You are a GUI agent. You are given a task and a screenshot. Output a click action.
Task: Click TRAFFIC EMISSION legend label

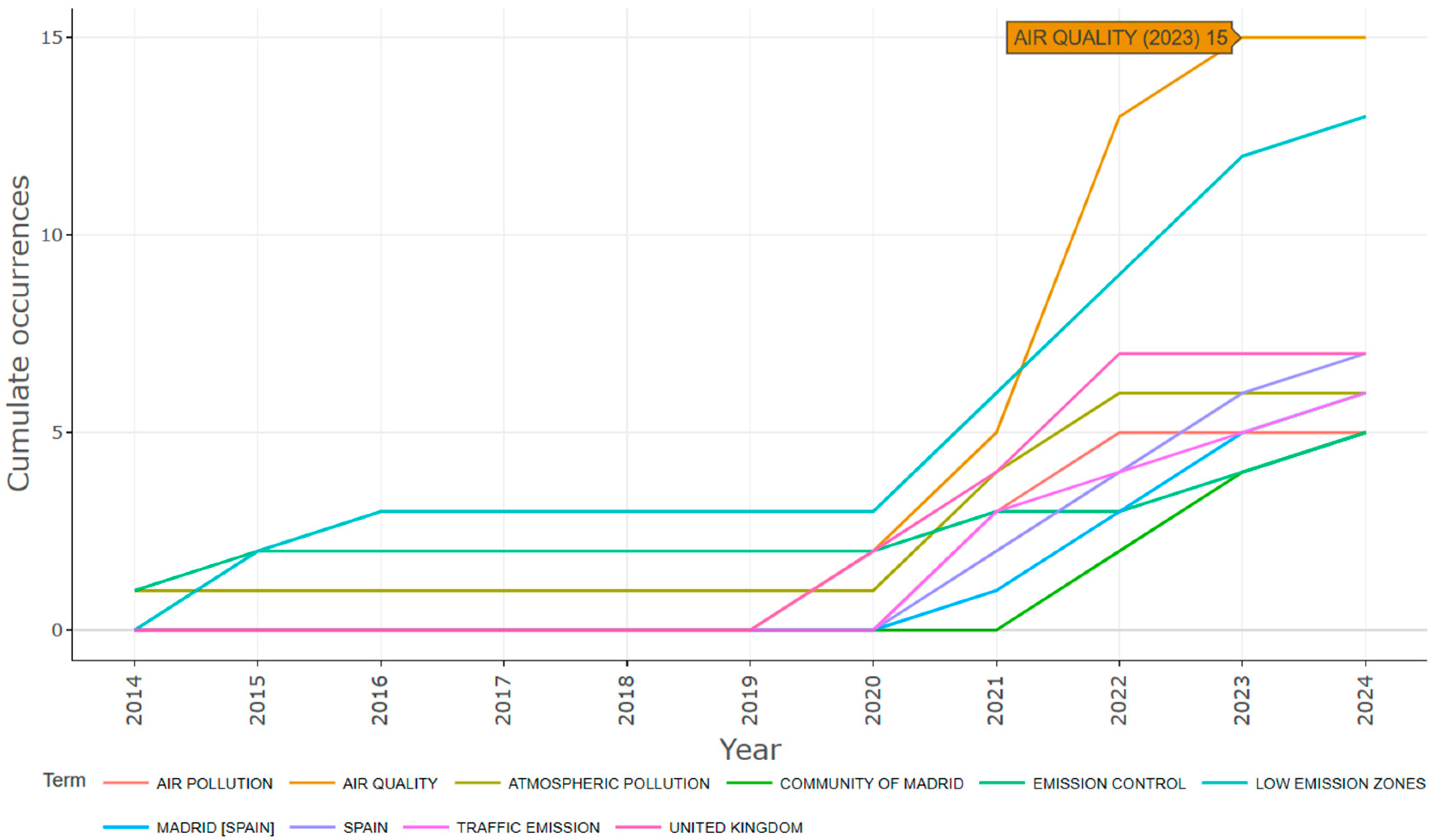(528, 828)
